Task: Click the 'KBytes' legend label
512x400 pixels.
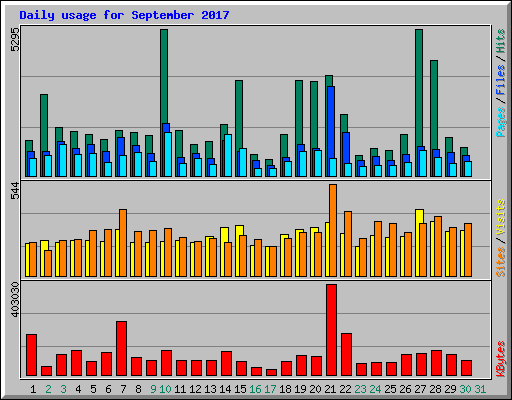Action: [x=501, y=359]
